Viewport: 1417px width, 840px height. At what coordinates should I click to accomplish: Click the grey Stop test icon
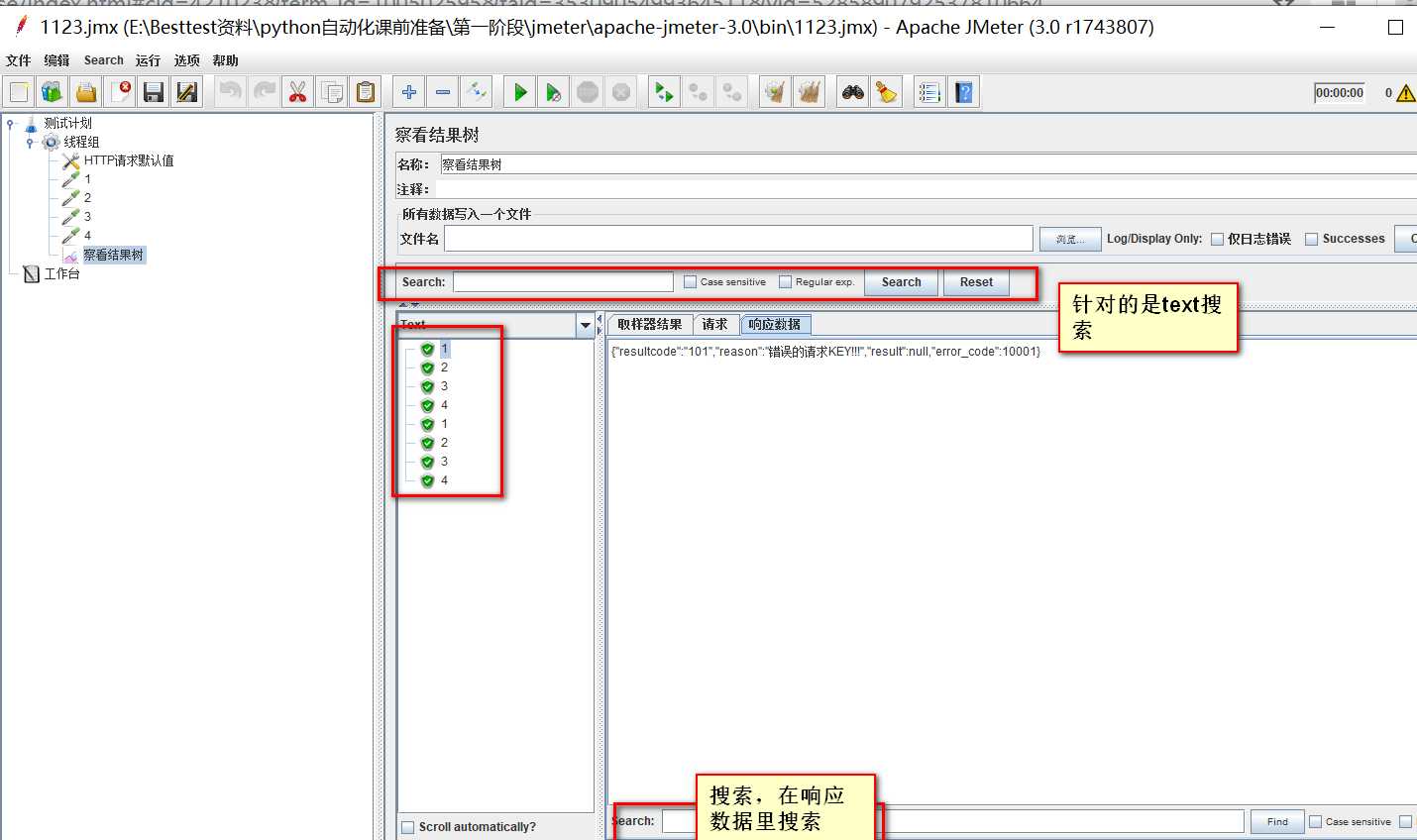coord(588,92)
